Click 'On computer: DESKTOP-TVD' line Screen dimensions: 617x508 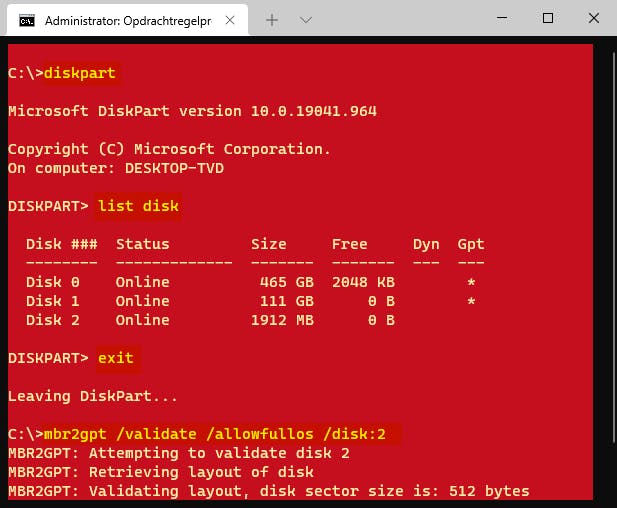116,168
